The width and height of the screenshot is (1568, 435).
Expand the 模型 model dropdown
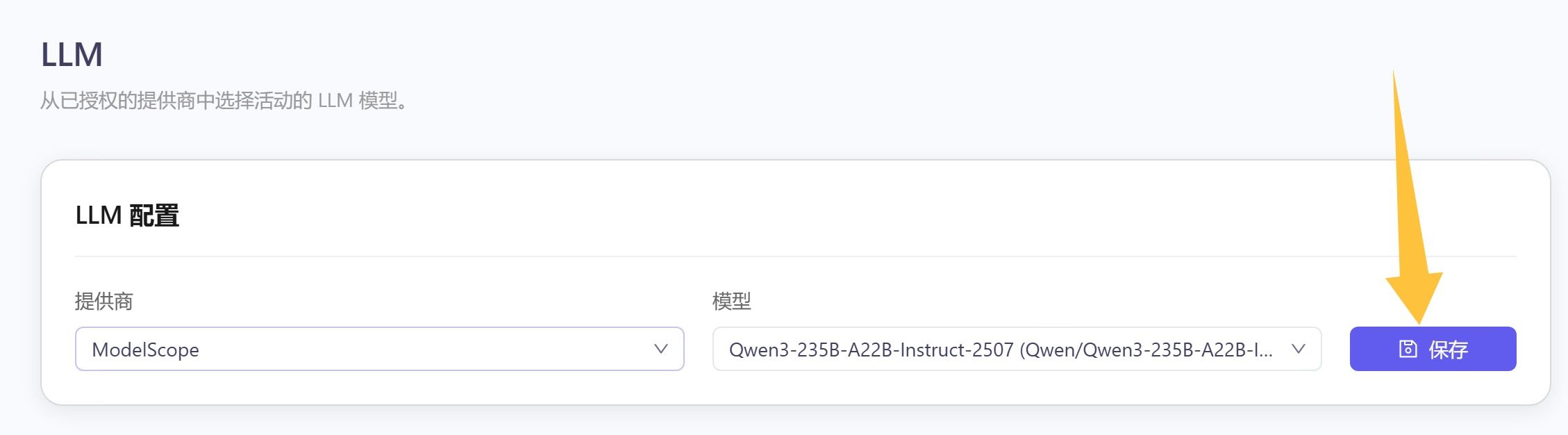click(x=1016, y=349)
